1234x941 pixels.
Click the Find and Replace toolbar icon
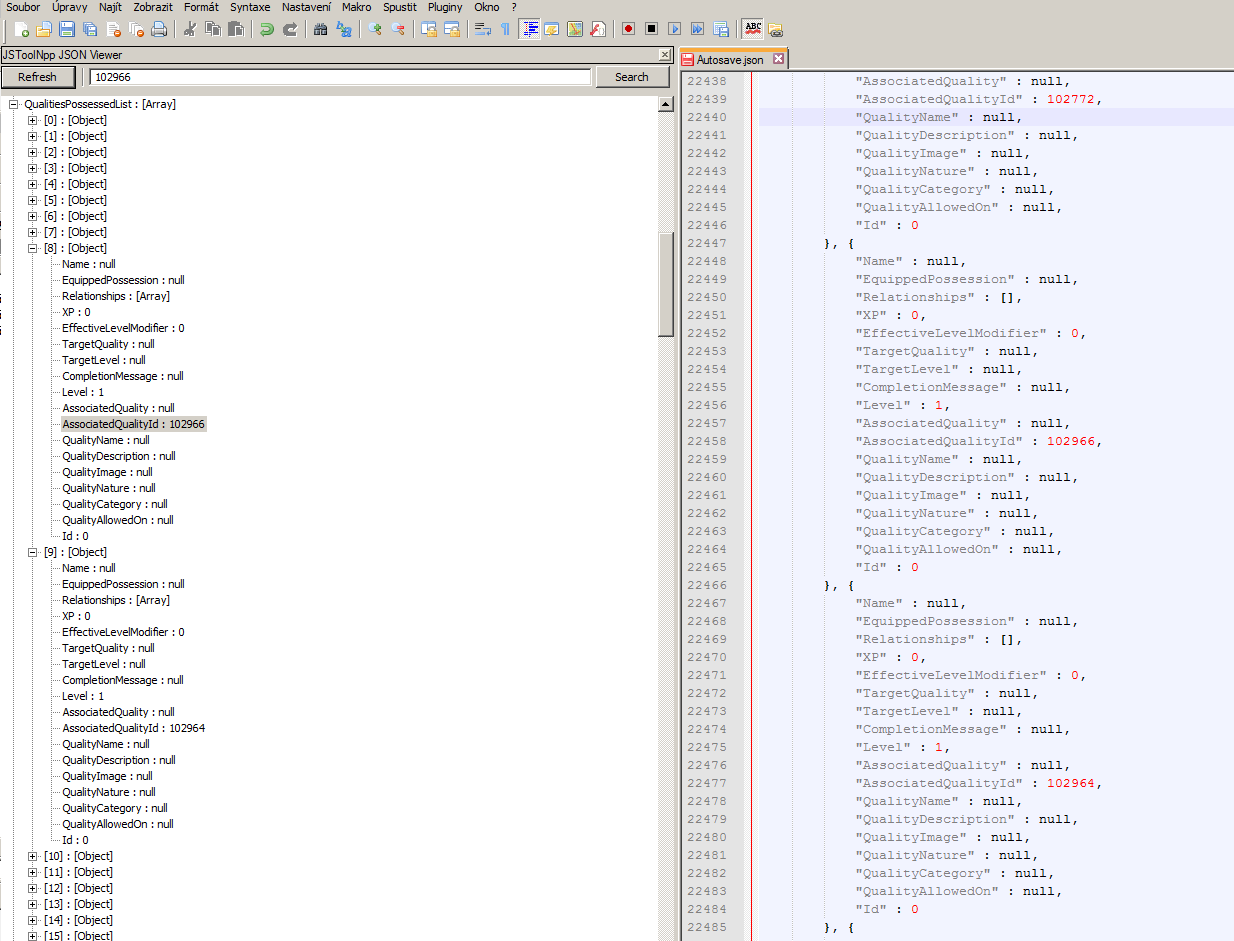(x=344, y=29)
